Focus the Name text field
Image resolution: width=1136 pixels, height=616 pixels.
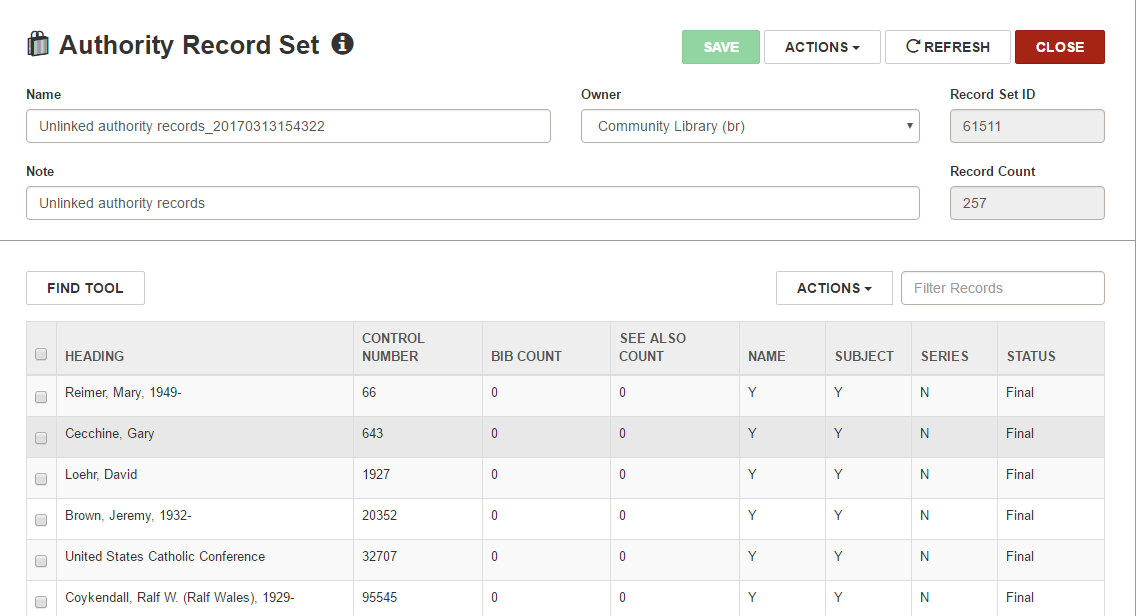click(x=288, y=126)
